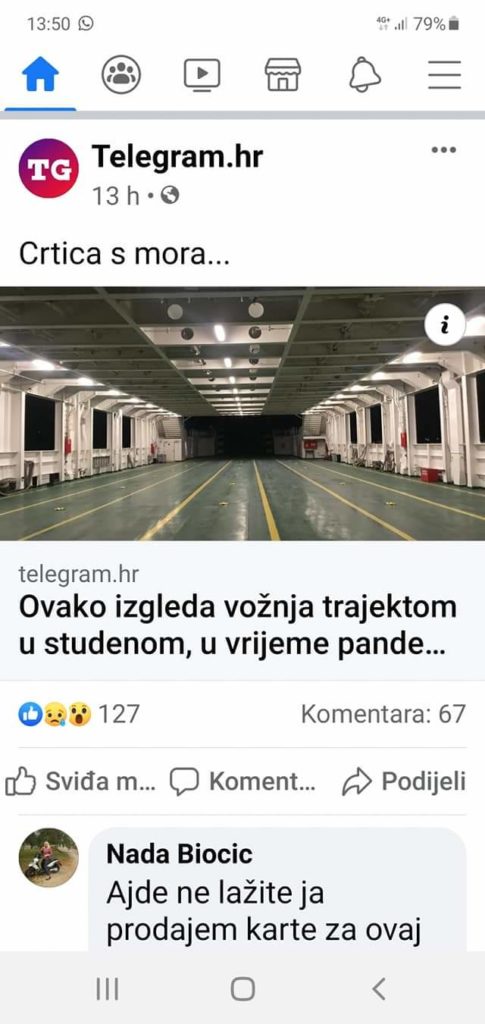Image resolution: width=485 pixels, height=1024 pixels.
Task: Tap the Komentiraj comment button
Action: (x=242, y=782)
